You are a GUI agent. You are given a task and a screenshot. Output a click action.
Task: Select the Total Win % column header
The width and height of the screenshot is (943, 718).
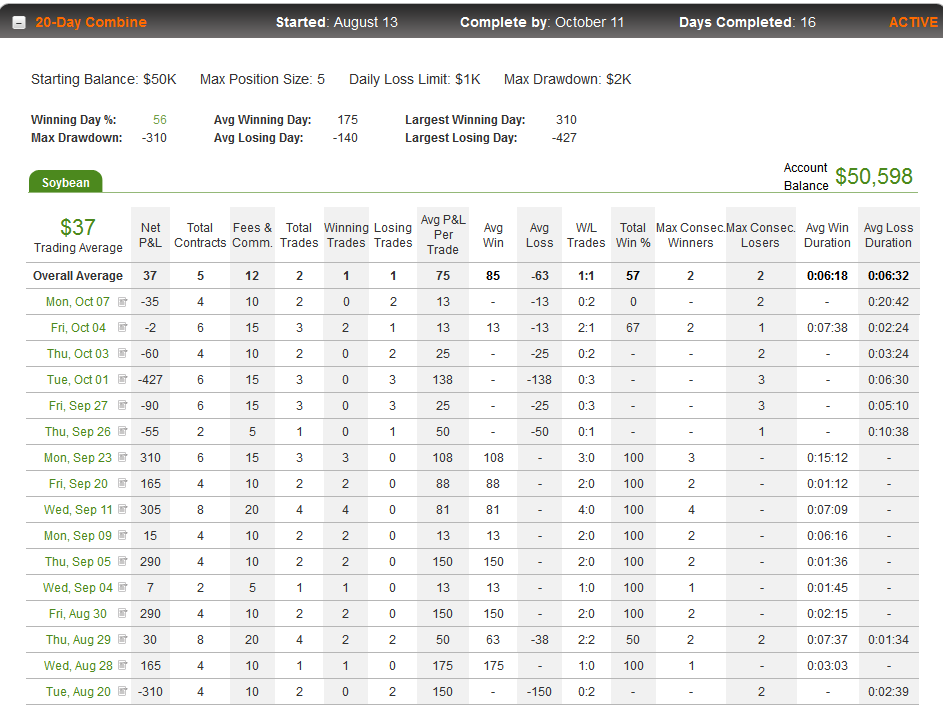[x=633, y=235]
